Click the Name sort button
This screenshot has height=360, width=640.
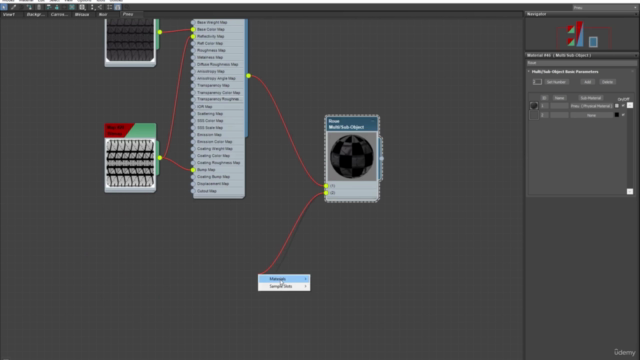click(x=559, y=98)
